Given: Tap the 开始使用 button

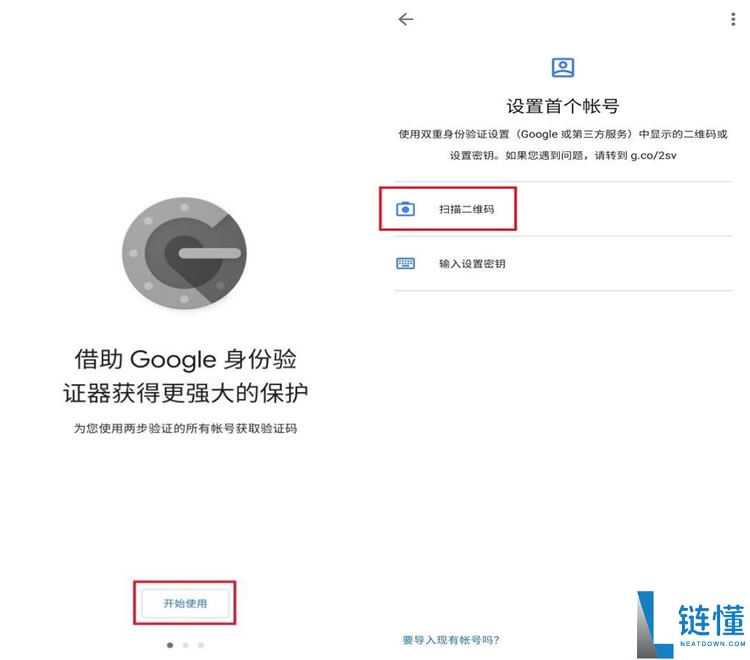Looking at the screenshot, I should [185, 603].
